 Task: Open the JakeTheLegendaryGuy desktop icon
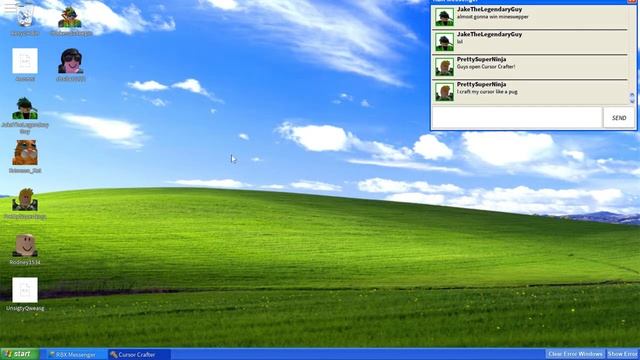(x=25, y=108)
